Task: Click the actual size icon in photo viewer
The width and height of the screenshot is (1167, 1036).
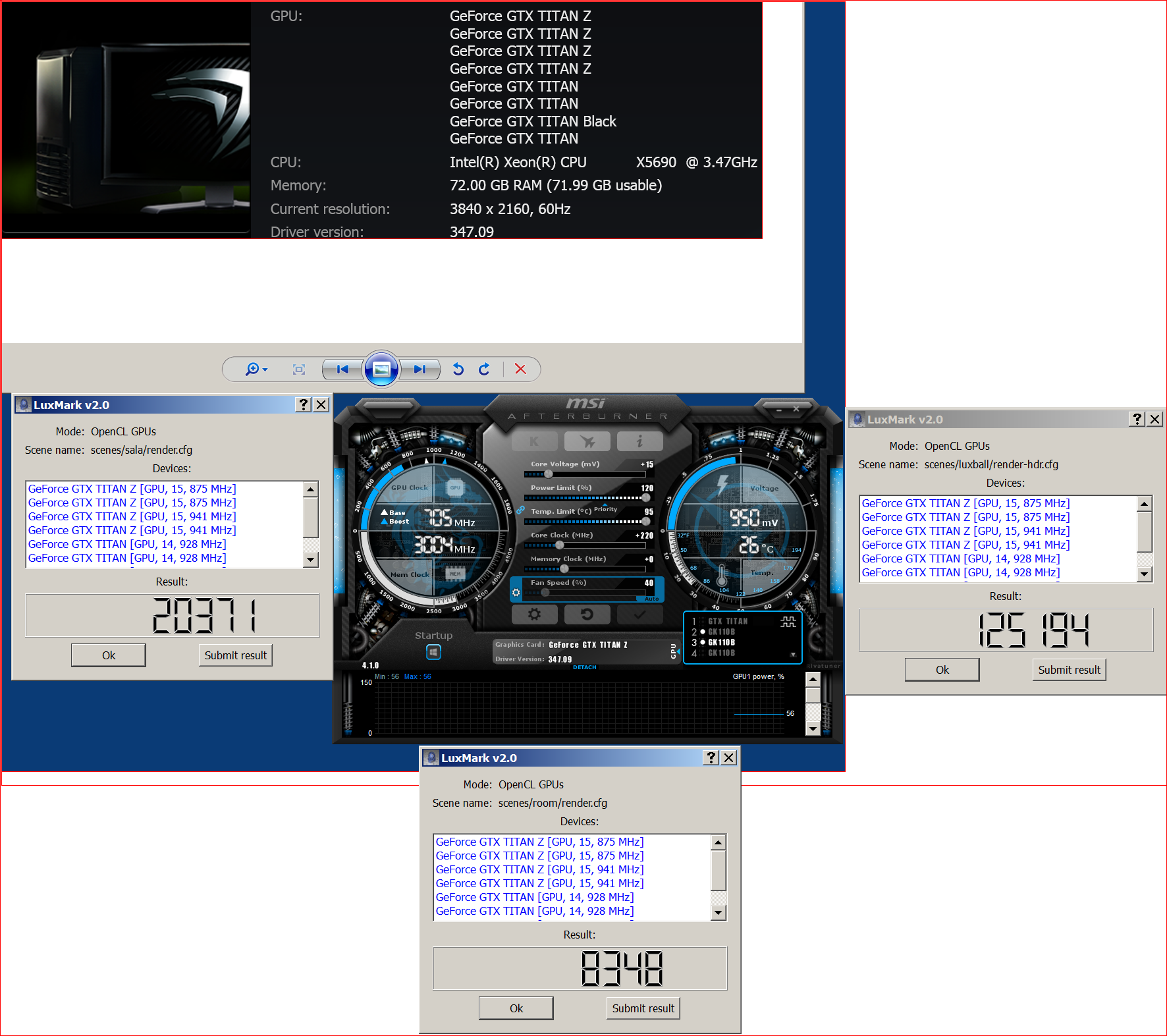Action: pyautogui.click(x=299, y=369)
